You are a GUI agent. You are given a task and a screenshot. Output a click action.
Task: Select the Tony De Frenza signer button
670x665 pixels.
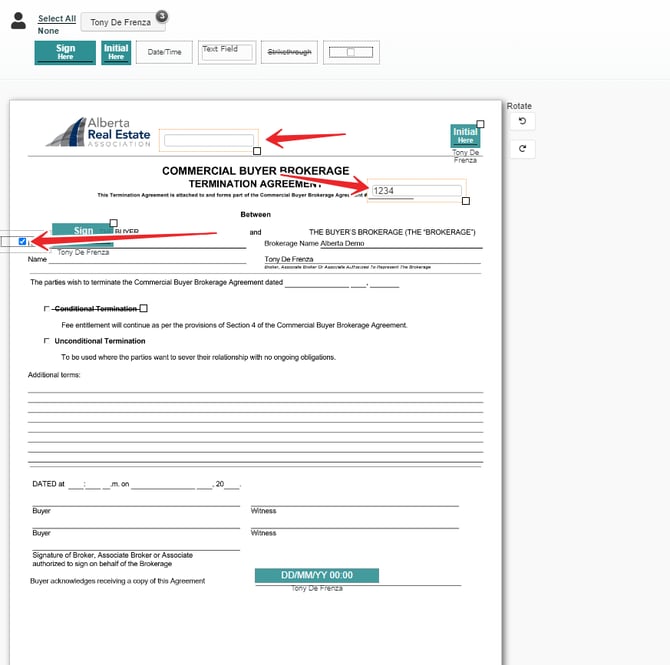pos(121,22)
